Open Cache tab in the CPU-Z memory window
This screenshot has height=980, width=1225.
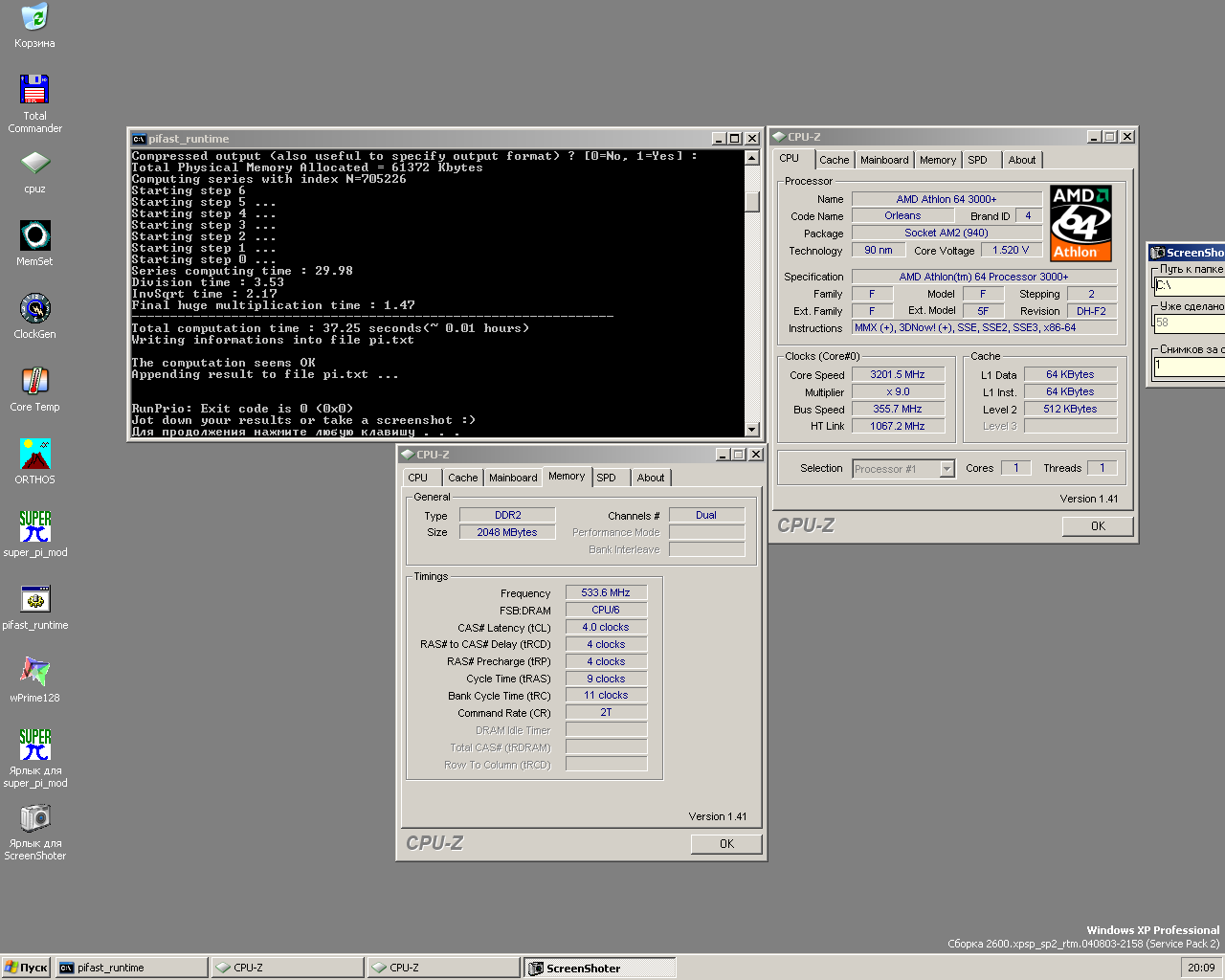tap(462, 478)
